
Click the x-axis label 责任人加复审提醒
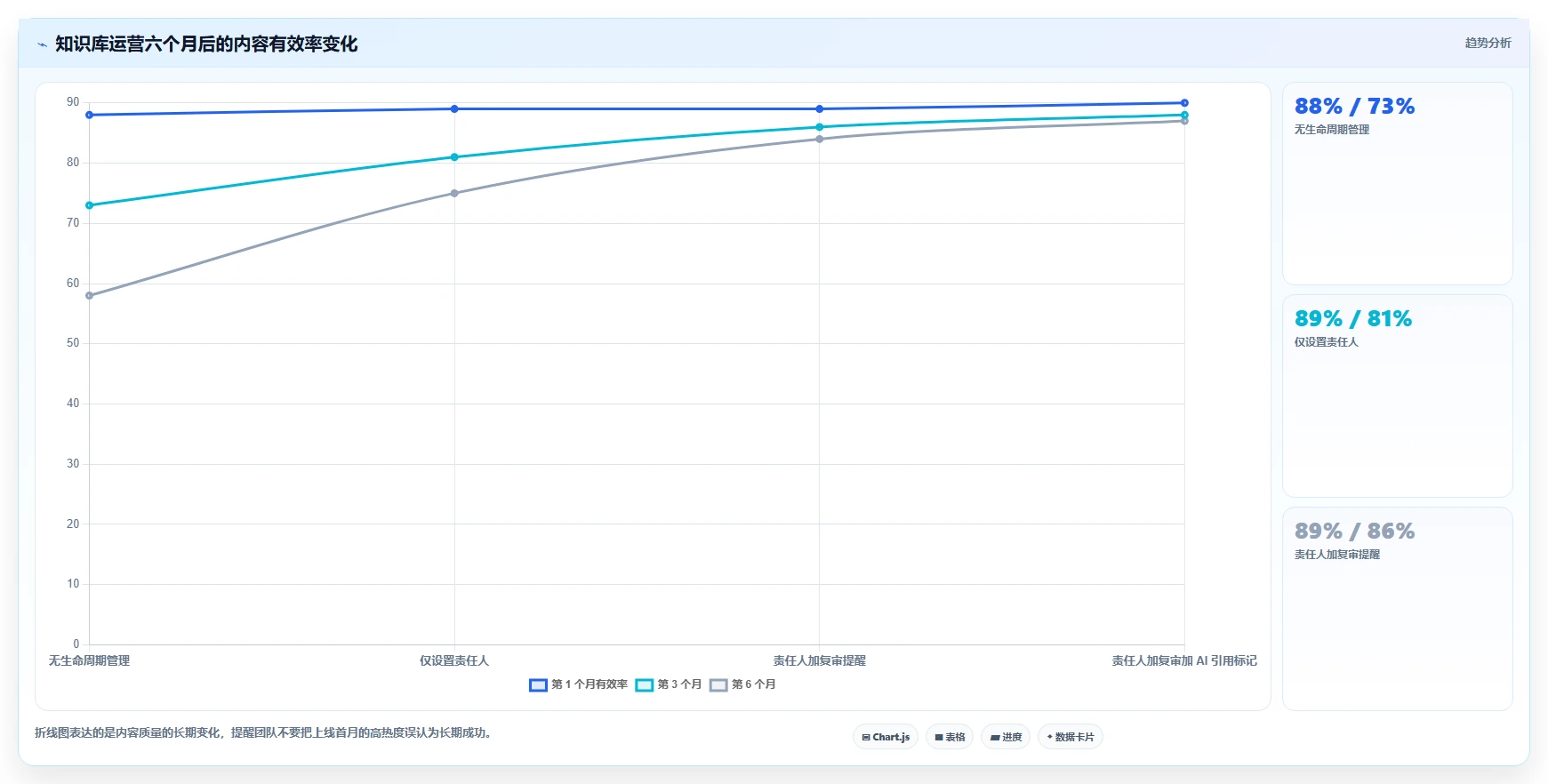click(820, 661)
